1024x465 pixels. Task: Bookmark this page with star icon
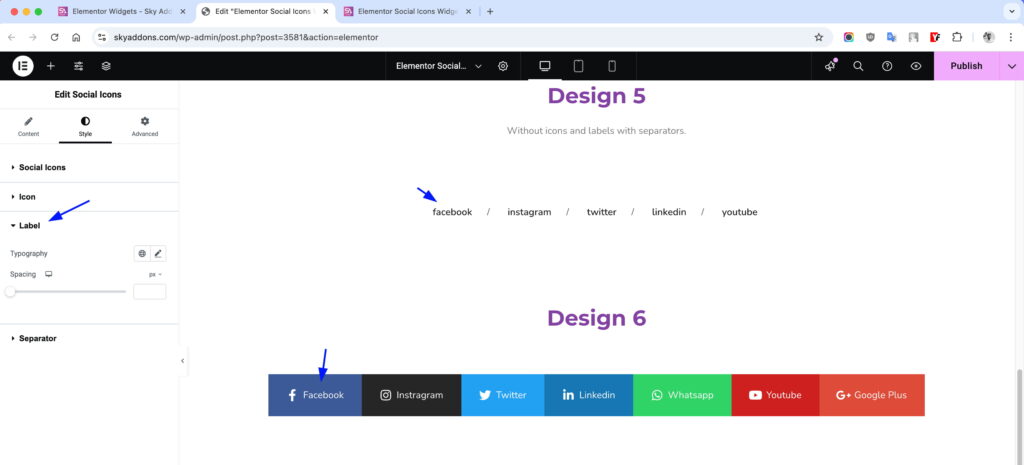point(818,37)
